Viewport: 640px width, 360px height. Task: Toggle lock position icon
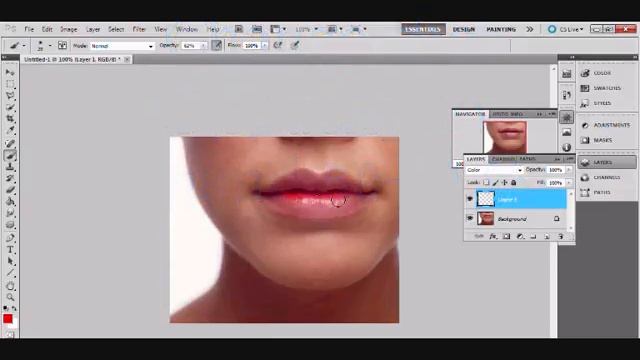click(504, 182)
